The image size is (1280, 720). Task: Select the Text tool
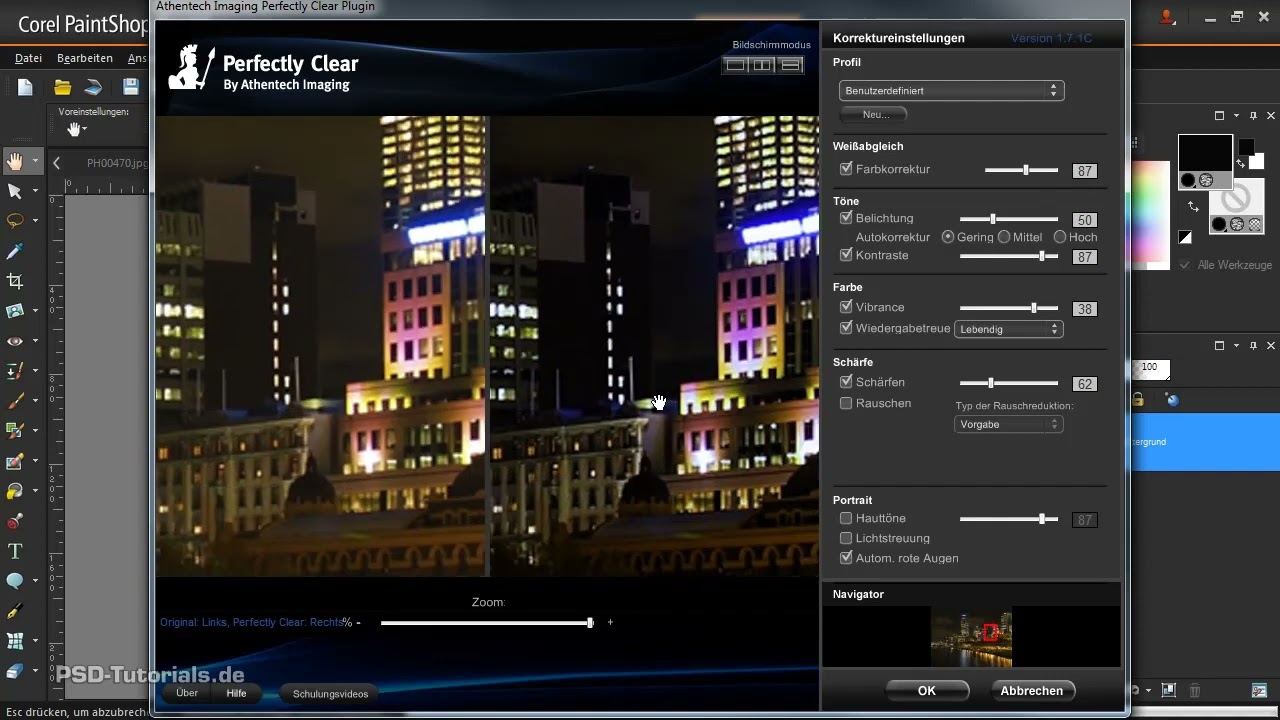pyautogui.click(x=15, y=551)
